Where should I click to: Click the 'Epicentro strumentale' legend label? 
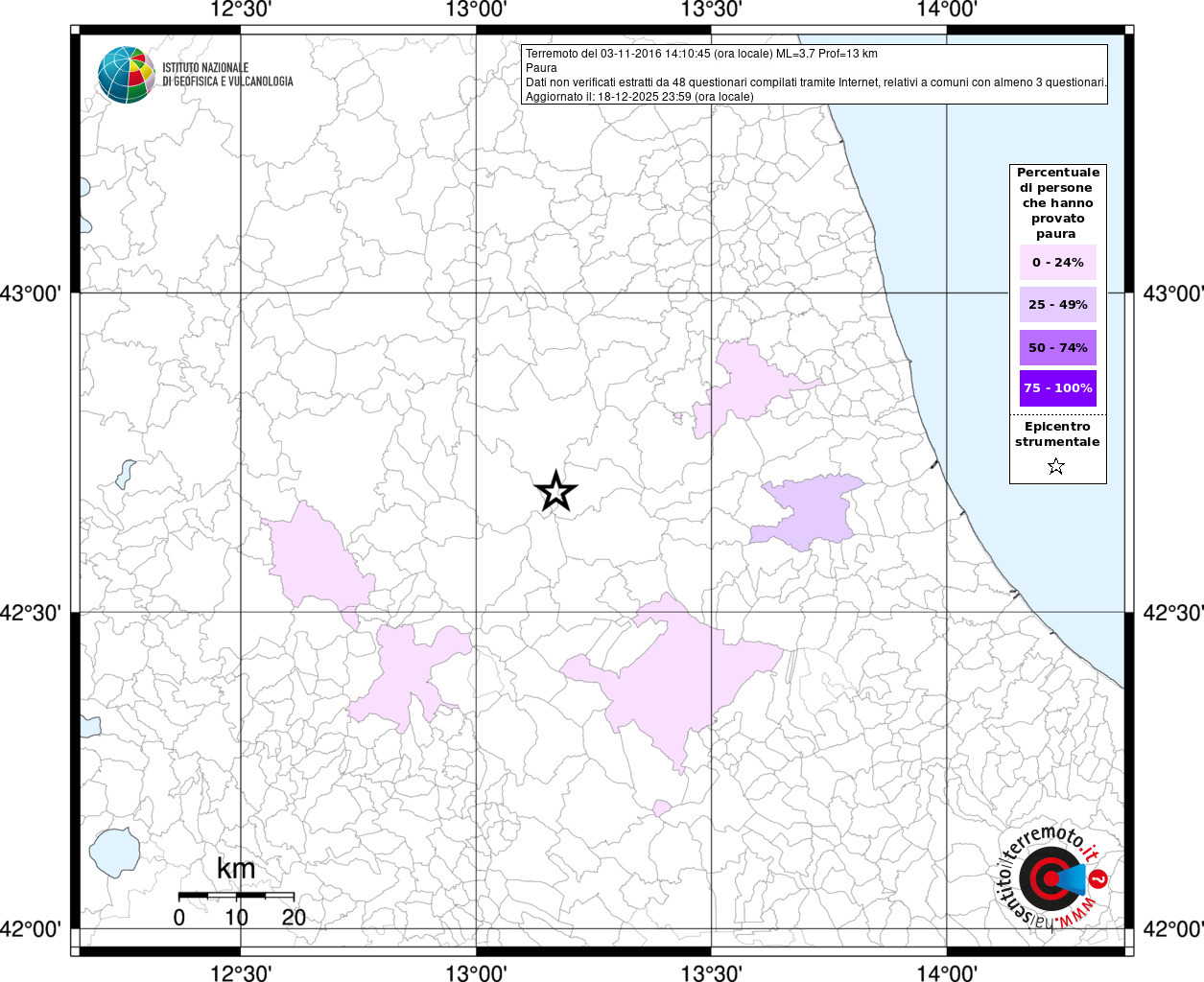pos(1057,434)
